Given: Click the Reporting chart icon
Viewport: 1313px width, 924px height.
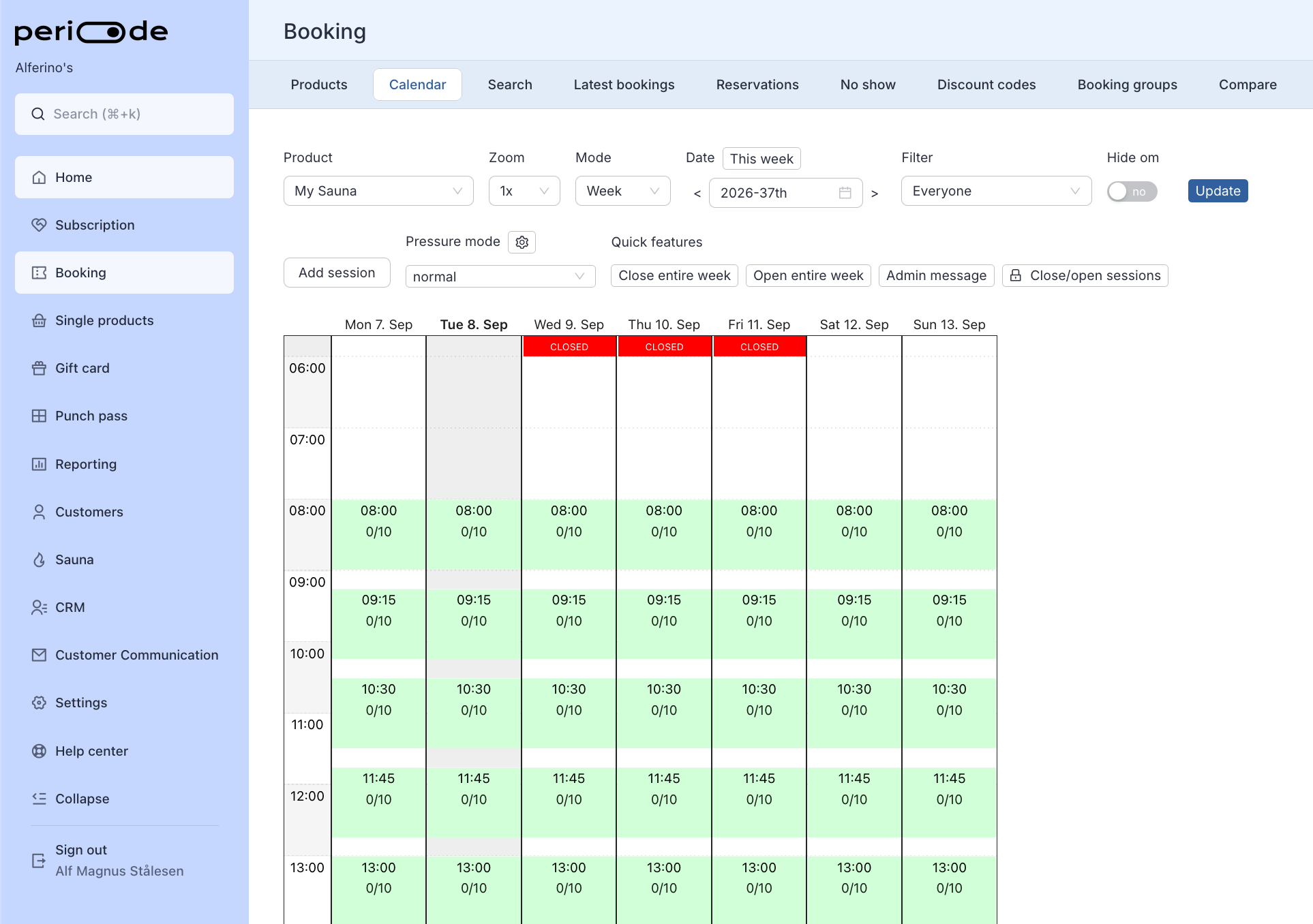Looking at the screenshot, I should tap(40, 464).
